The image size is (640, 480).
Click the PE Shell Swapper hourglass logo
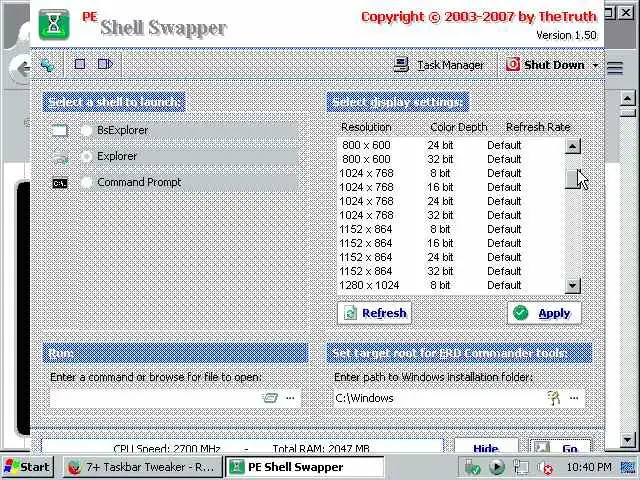pyautogui.click(x=54, y=25)
